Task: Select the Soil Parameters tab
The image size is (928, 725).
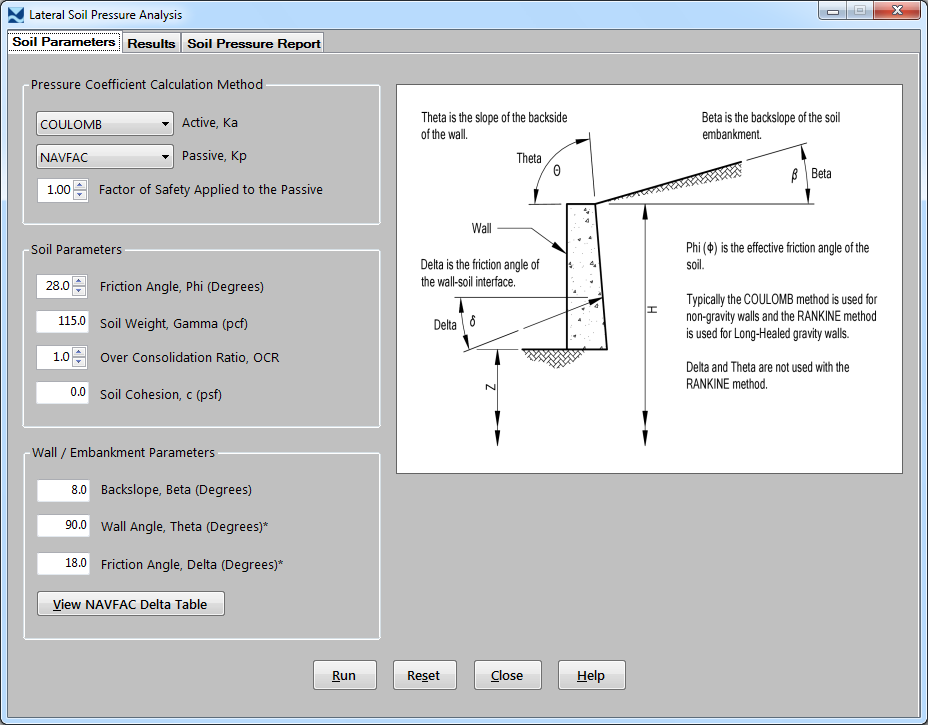Action: pos(64,43)
